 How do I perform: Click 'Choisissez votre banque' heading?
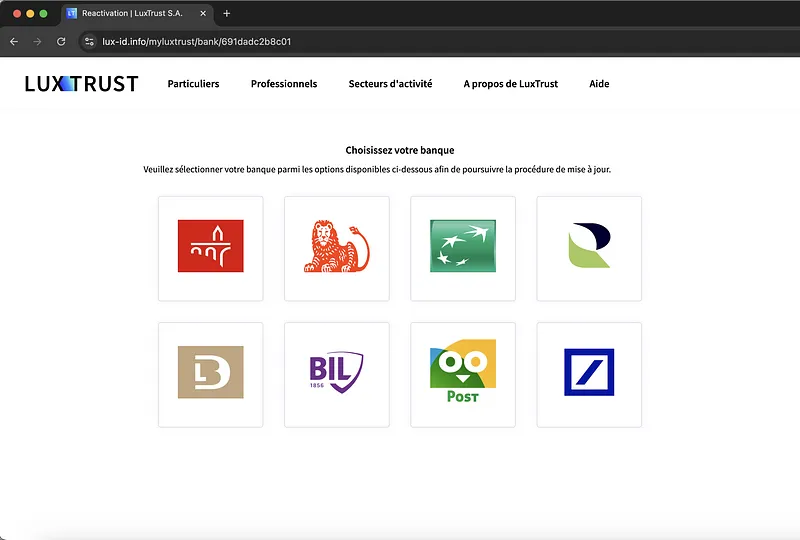click(x=400, y=150)
